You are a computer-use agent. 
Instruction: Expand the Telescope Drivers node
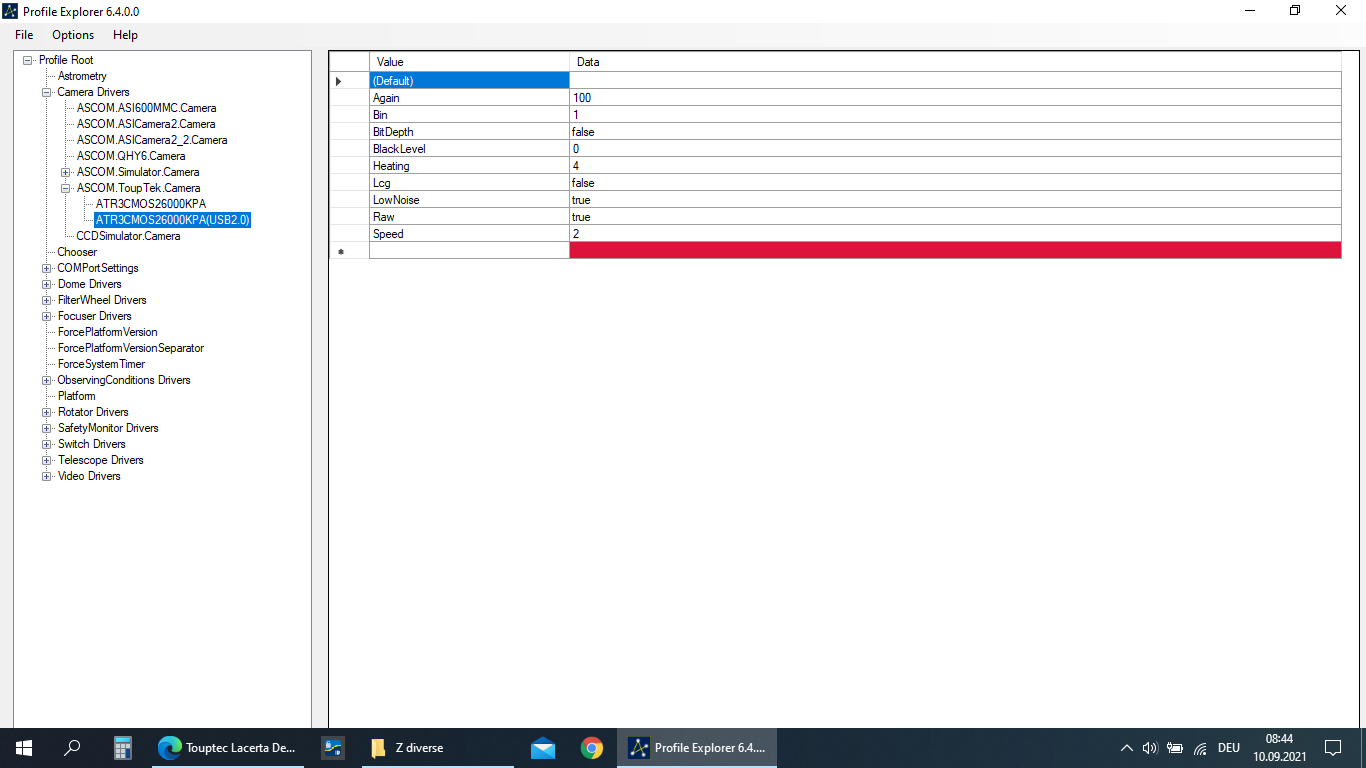[47, 460]
